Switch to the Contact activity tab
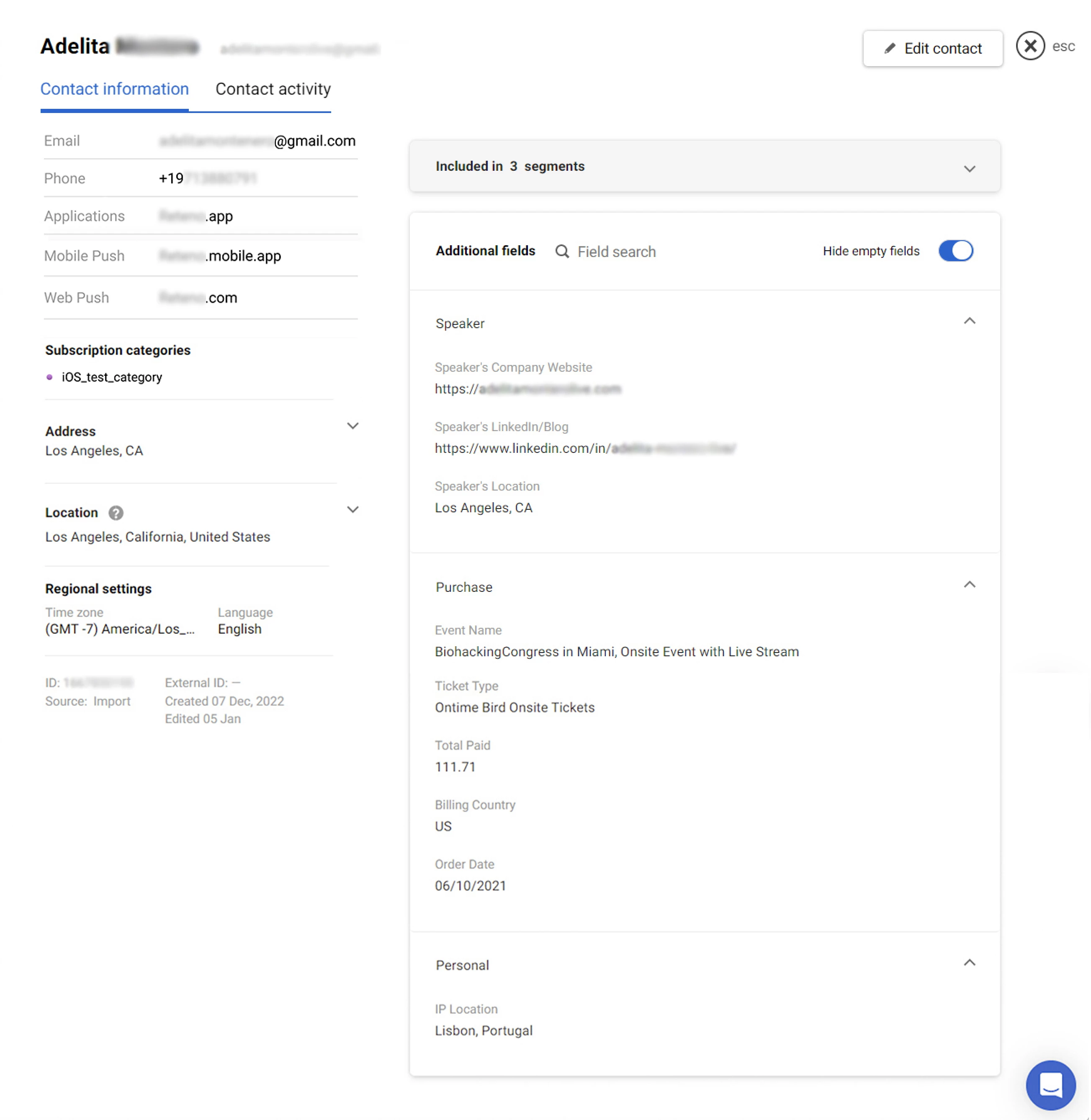The width and height of the screenshot is (1091, 1120). [273, 90]
